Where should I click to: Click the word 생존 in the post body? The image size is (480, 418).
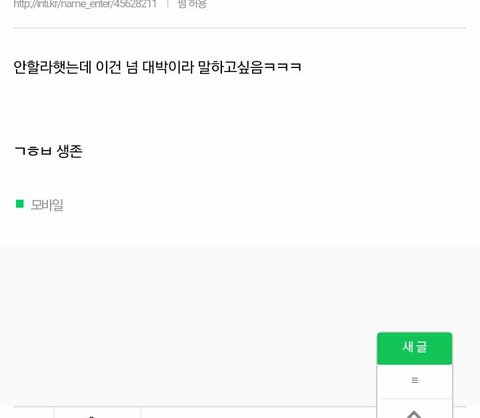tap(69, 151)
